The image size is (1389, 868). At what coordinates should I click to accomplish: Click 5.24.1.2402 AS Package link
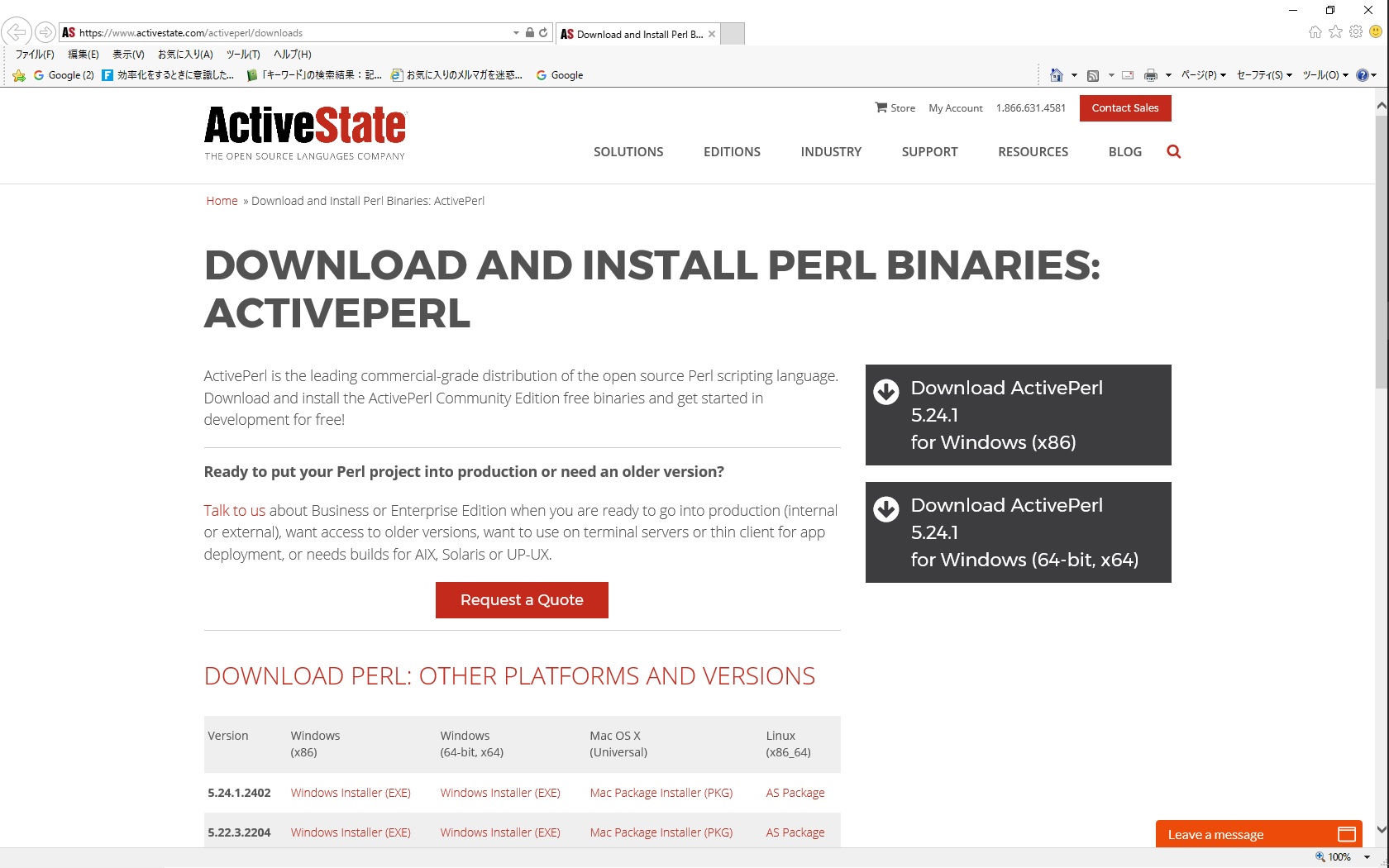coord(795,793)
